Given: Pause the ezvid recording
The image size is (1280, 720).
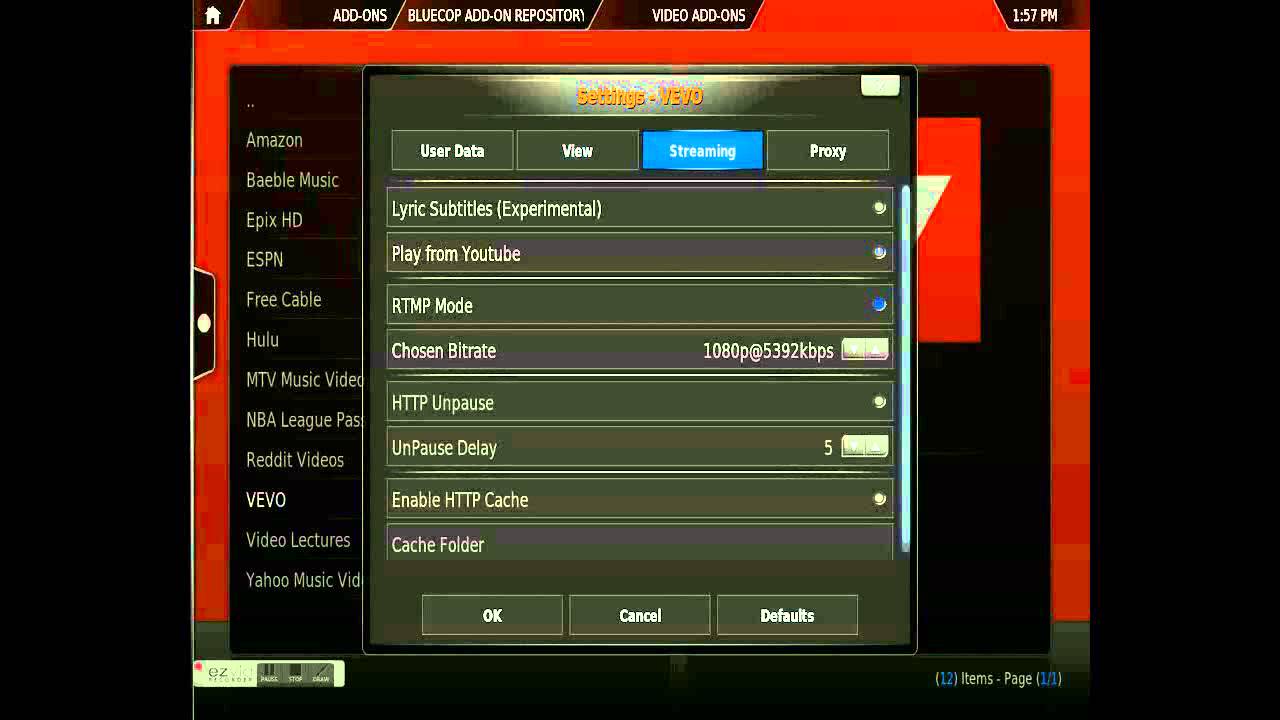Looking at the screenshot, I should [269, 673].
